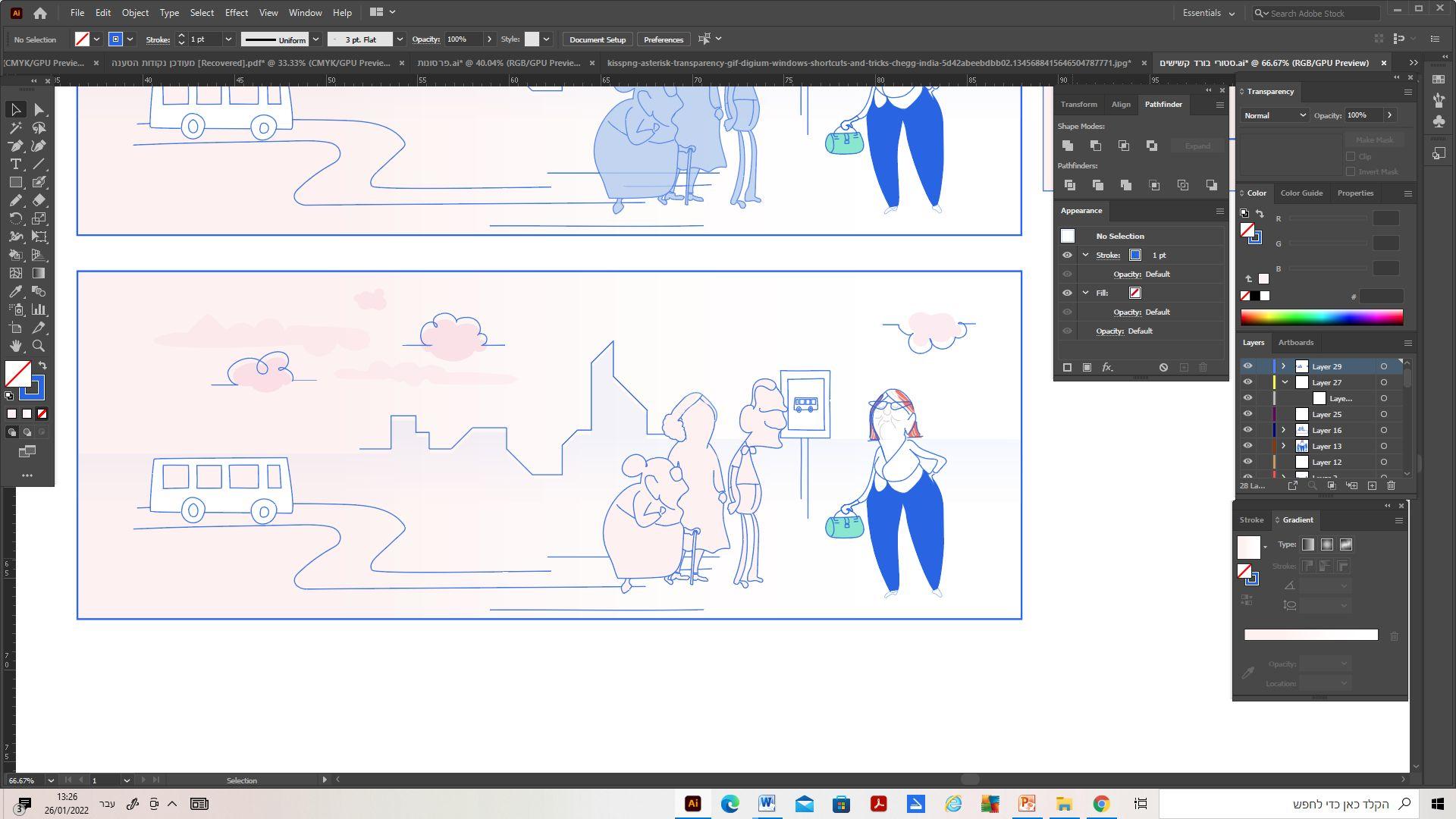Viewport: 1456px width, 819px height.
Task: Open the Normal blending mode dropdown
Action: pyautogui.click(x=1274, y=115)
